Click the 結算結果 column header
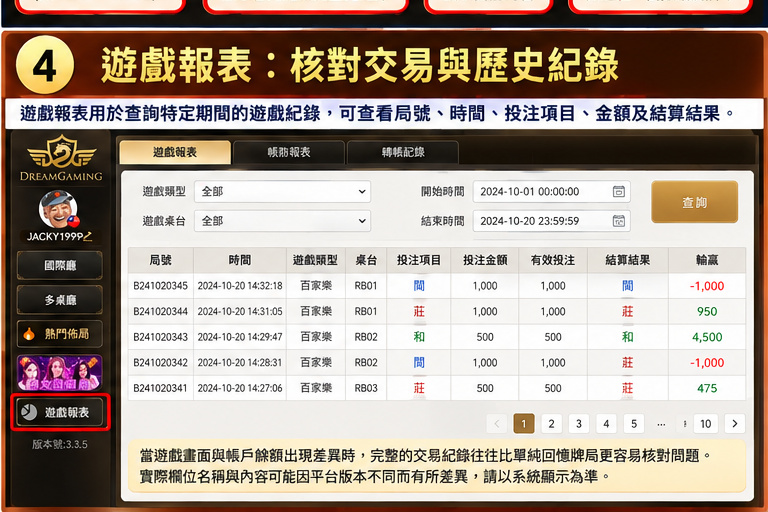 (x=628, y=260)
